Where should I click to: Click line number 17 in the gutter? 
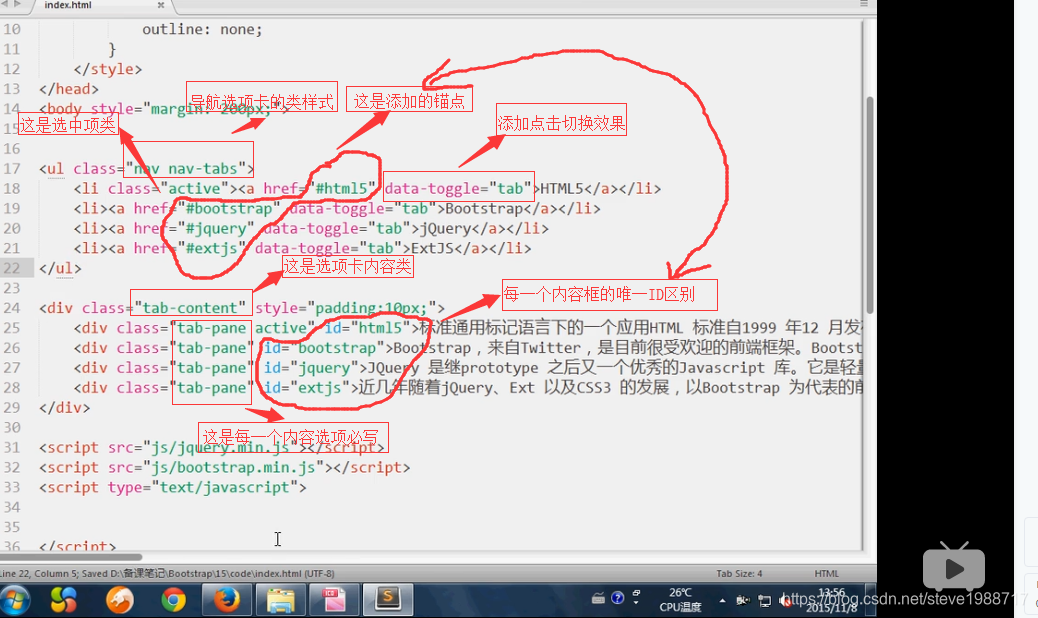(x=11, y=169)
